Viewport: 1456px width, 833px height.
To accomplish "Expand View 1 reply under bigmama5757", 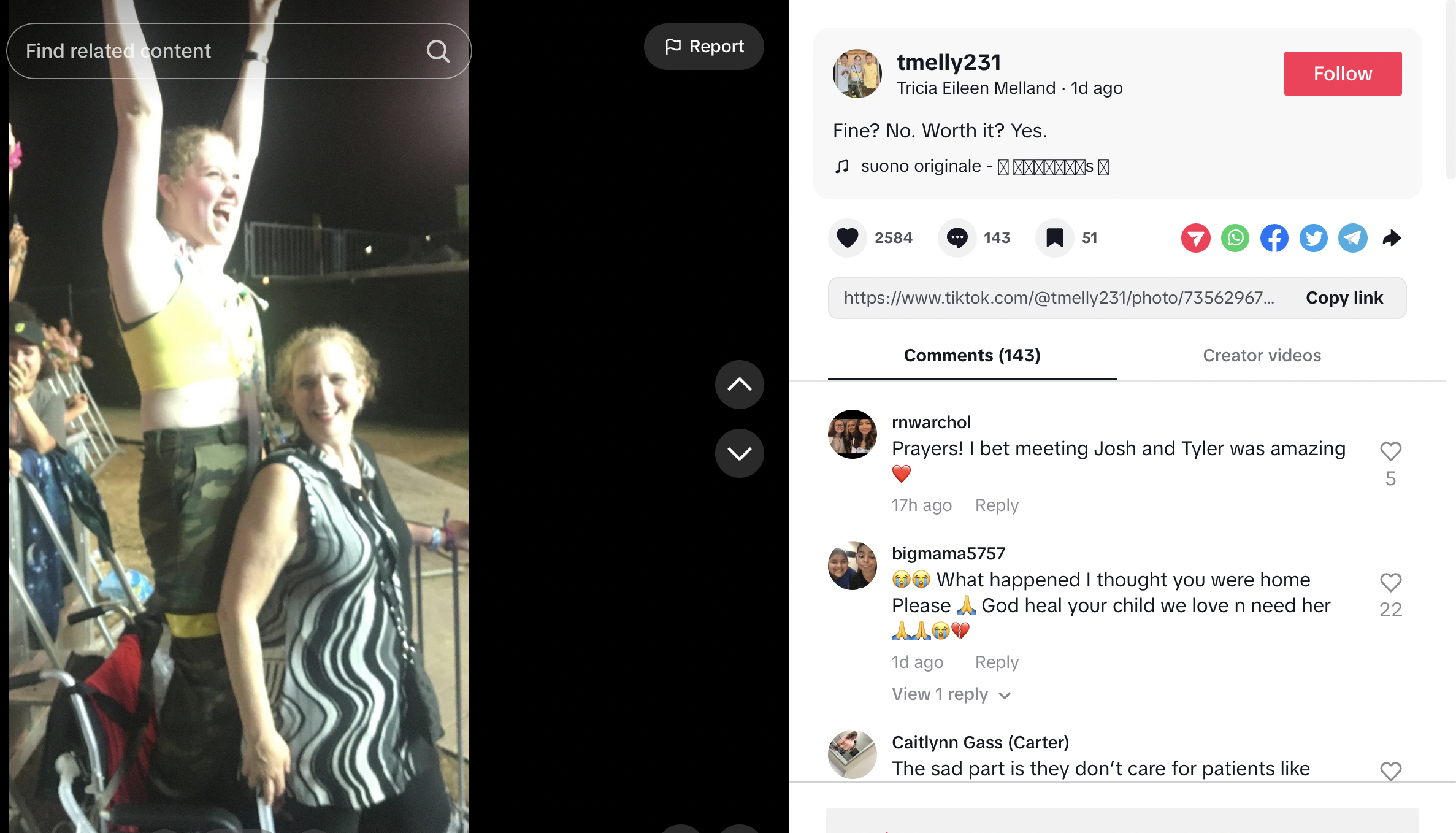I will click(951, 694).
